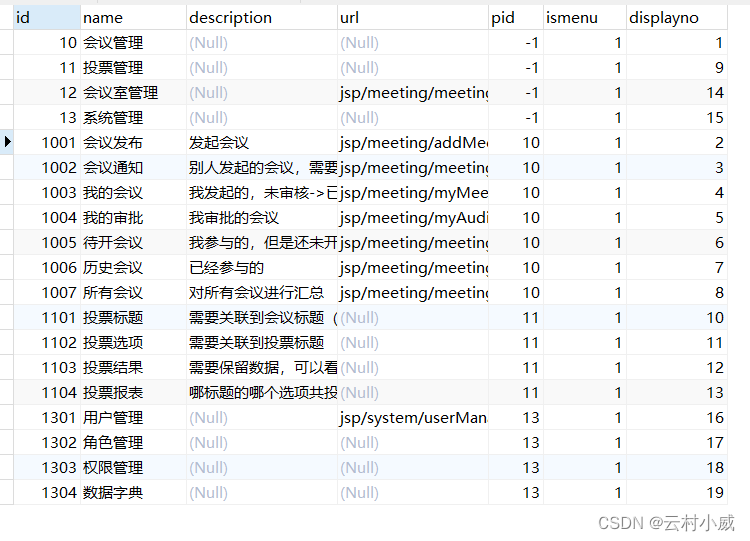Click the ismenu column header
750x541 pixels.
click(585, 18)
